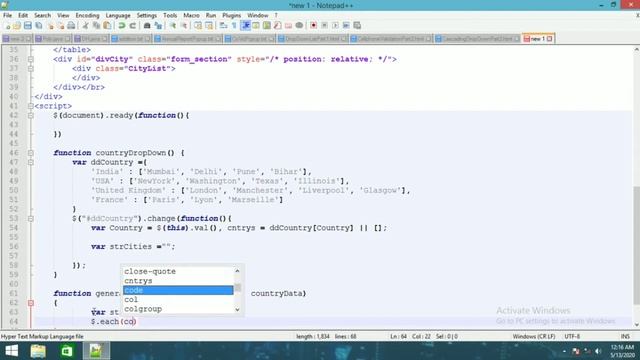
Task: Click the editor vertical scrollbar thumb
Action: pos(636,245)
